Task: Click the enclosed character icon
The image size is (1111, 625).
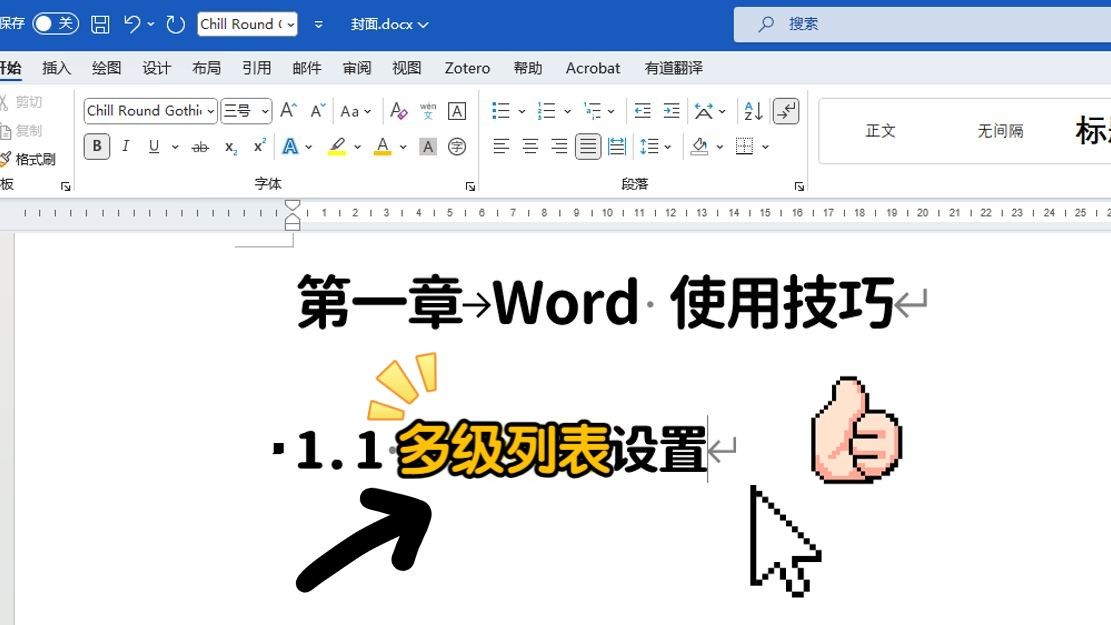Action: [457, 147]
